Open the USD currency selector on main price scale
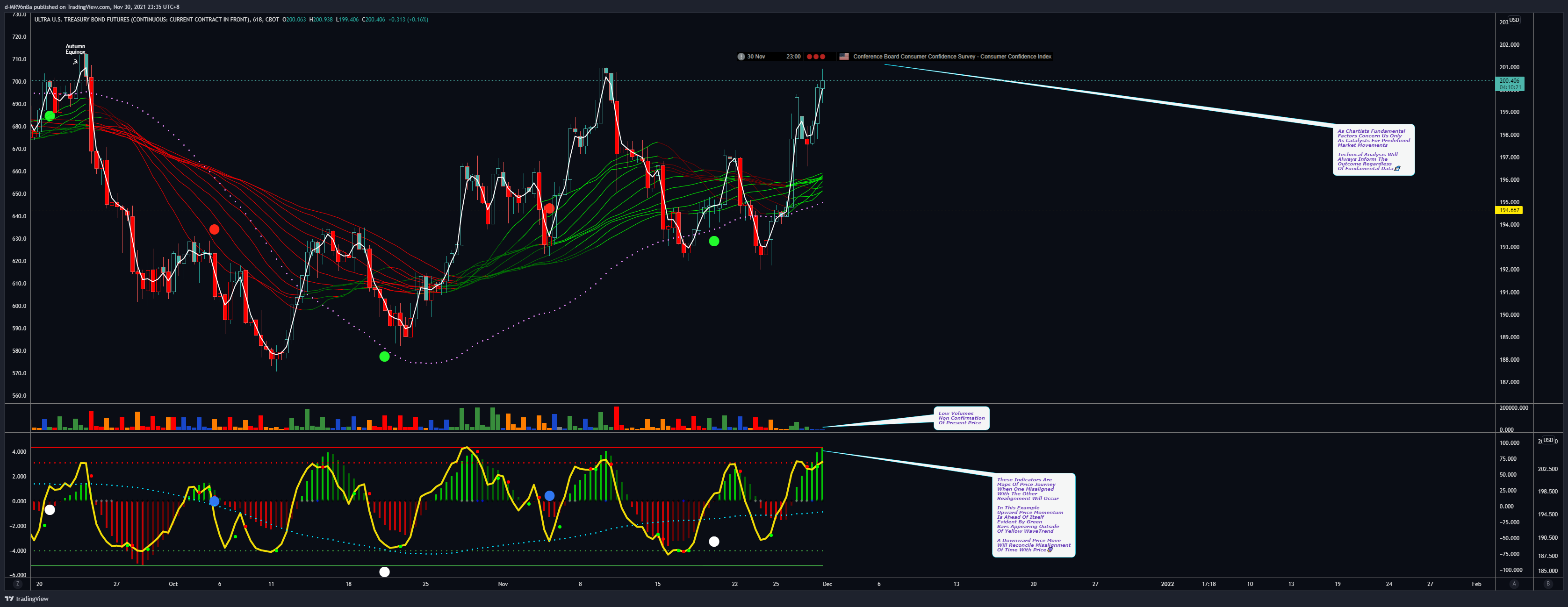This screenshot has width=1568, height=607. (1514, 20)
